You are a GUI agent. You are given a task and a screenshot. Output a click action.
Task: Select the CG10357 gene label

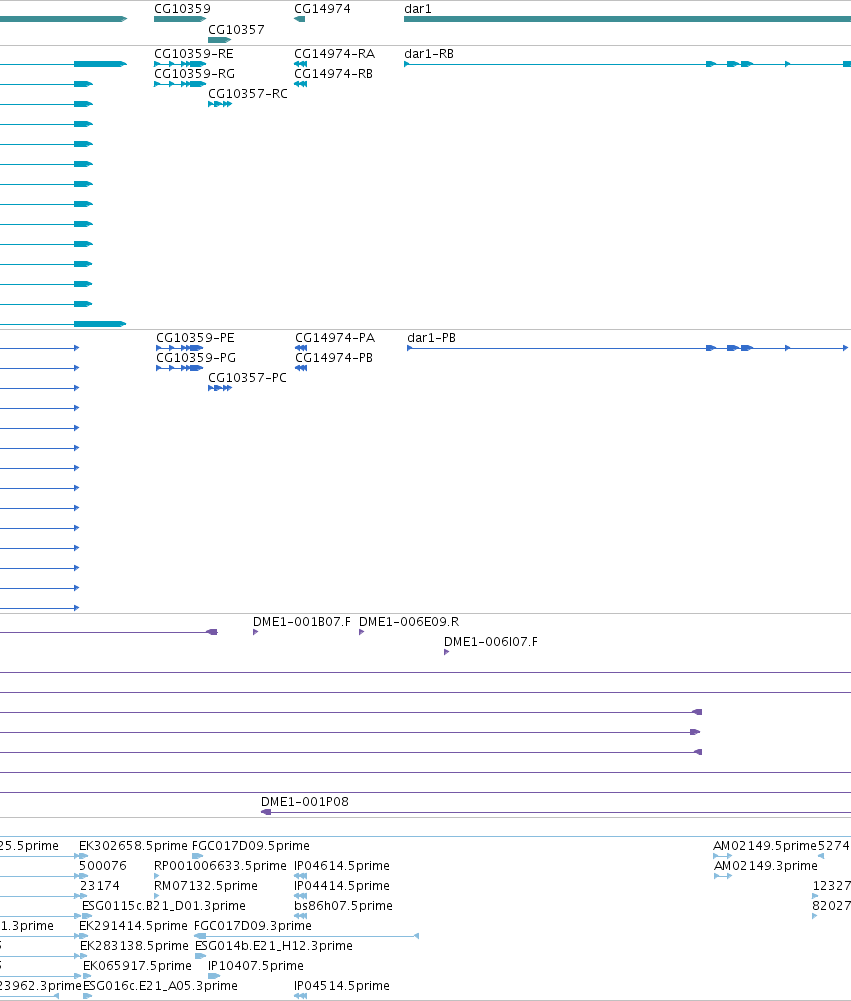pyautogui.click(x=236, y=30)
